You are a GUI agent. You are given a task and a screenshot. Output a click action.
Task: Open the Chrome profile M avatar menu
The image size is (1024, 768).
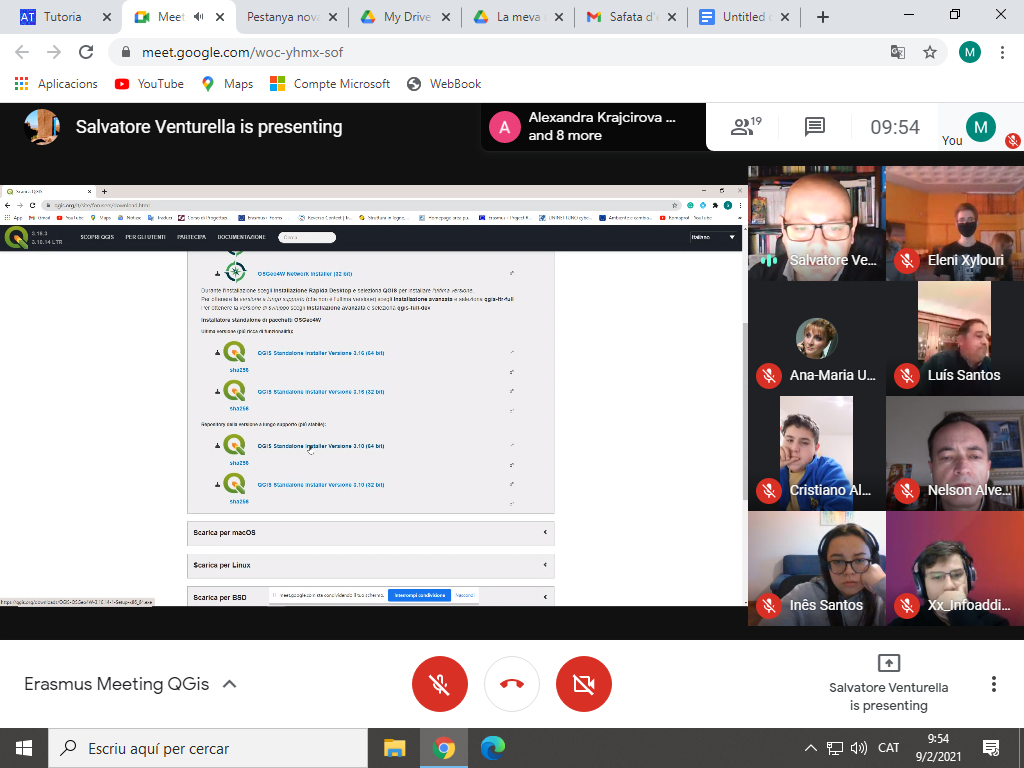[x=969, y=52]
